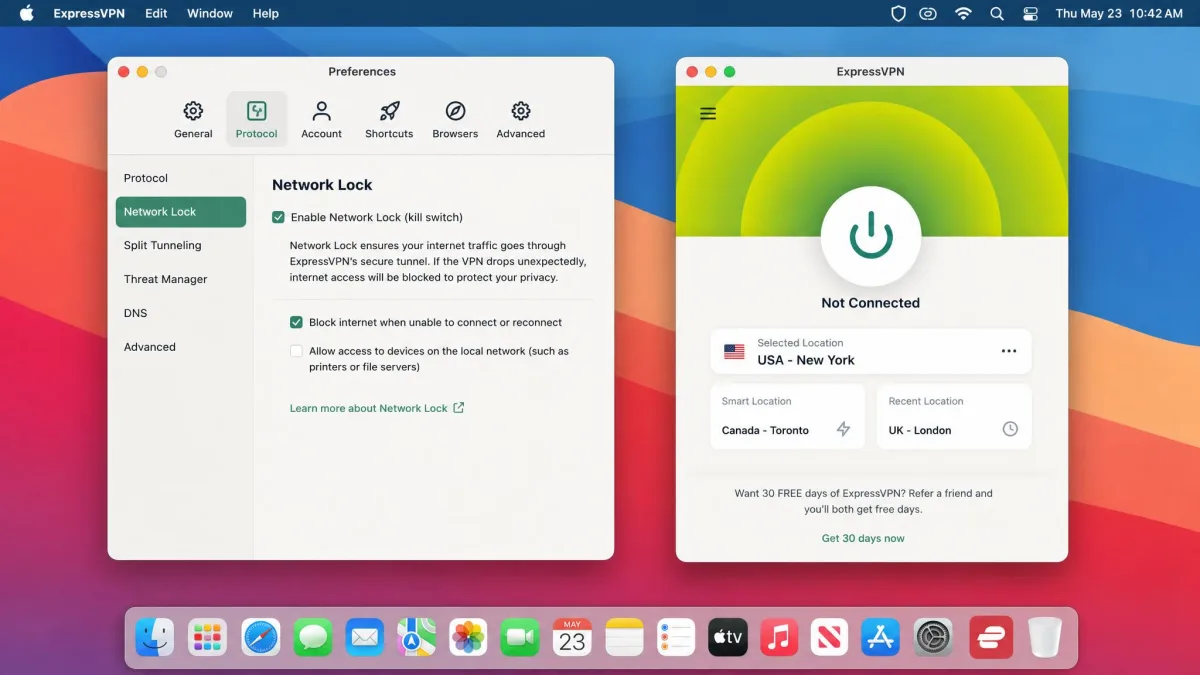Switch to the Protocol preferences tab
1200x675 pixels.
257,120
